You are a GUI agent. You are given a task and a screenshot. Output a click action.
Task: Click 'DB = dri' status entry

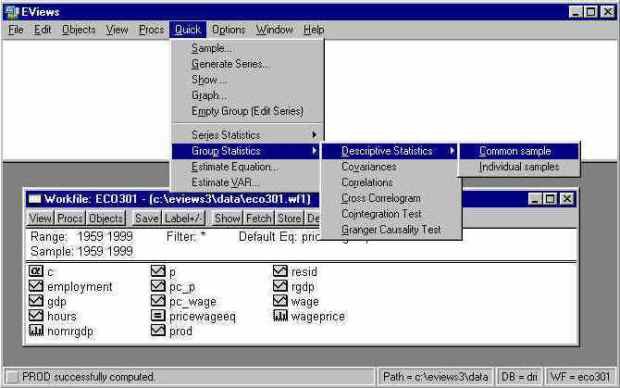click(519, 377)
